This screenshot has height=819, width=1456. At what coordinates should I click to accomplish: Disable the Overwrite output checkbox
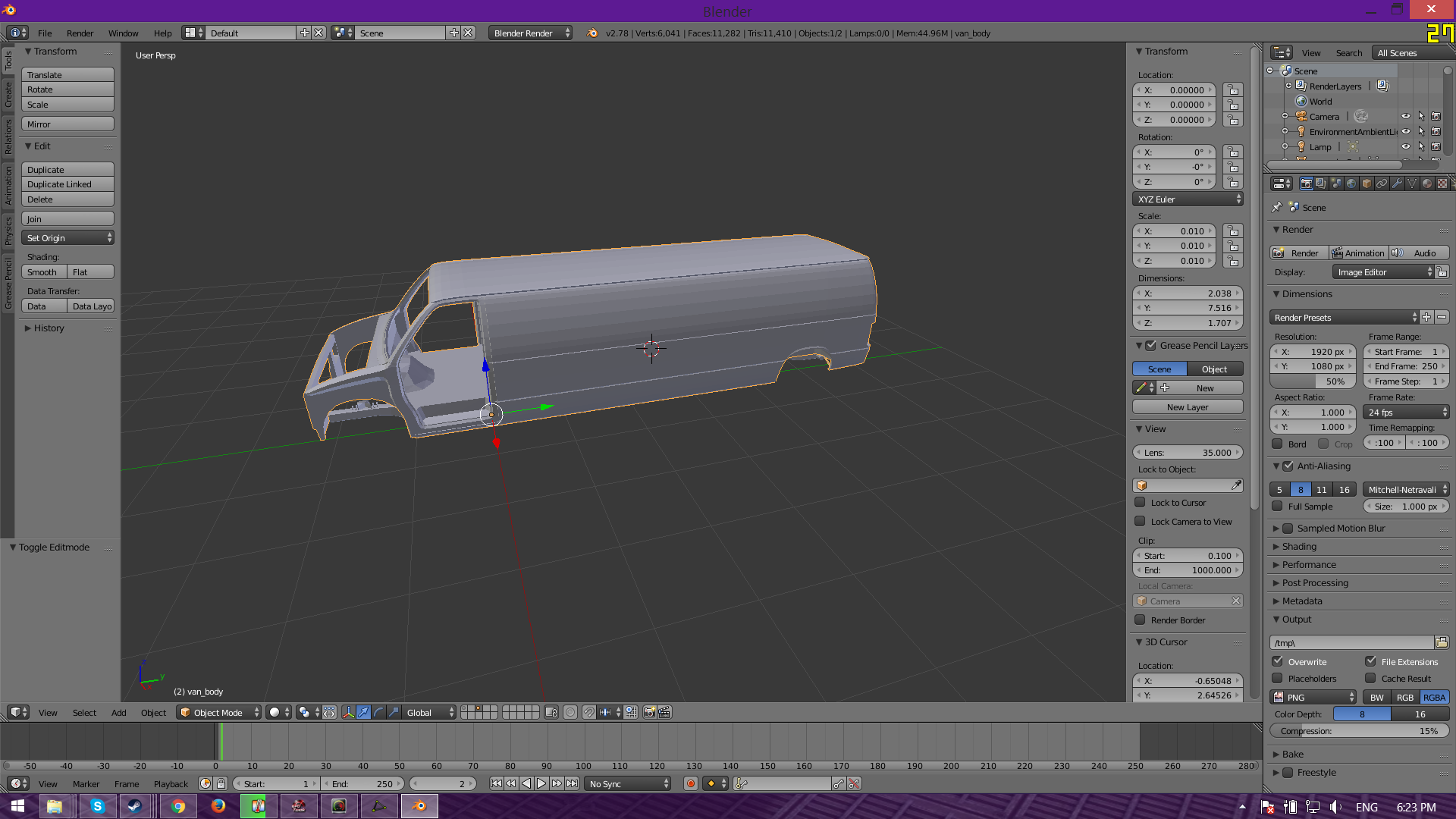(1278, 661)
